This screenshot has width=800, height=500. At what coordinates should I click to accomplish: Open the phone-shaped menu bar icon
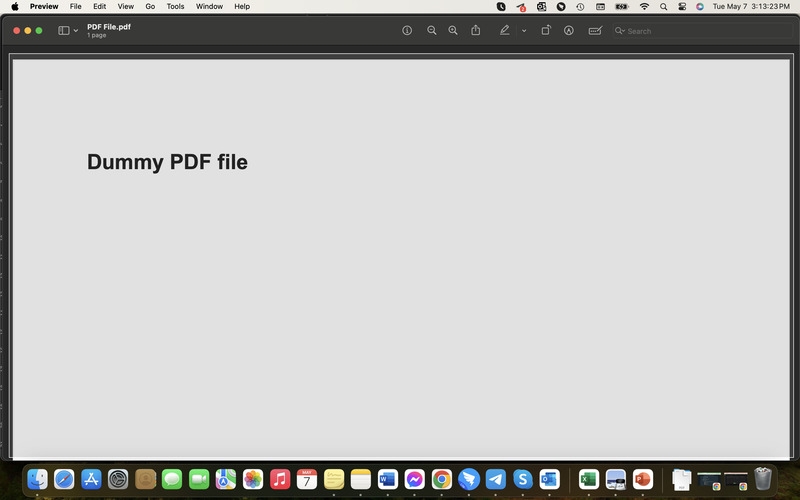(501, 7)
